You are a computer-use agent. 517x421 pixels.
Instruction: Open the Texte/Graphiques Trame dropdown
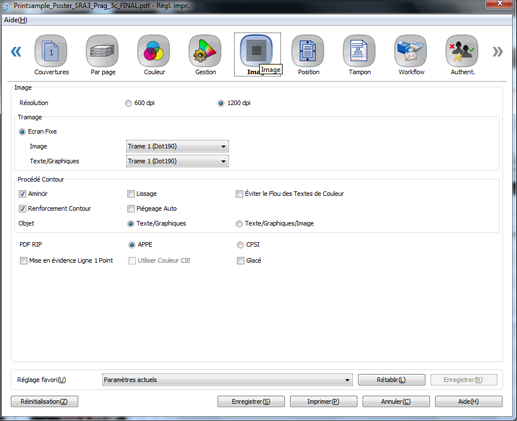pos(177,161)
